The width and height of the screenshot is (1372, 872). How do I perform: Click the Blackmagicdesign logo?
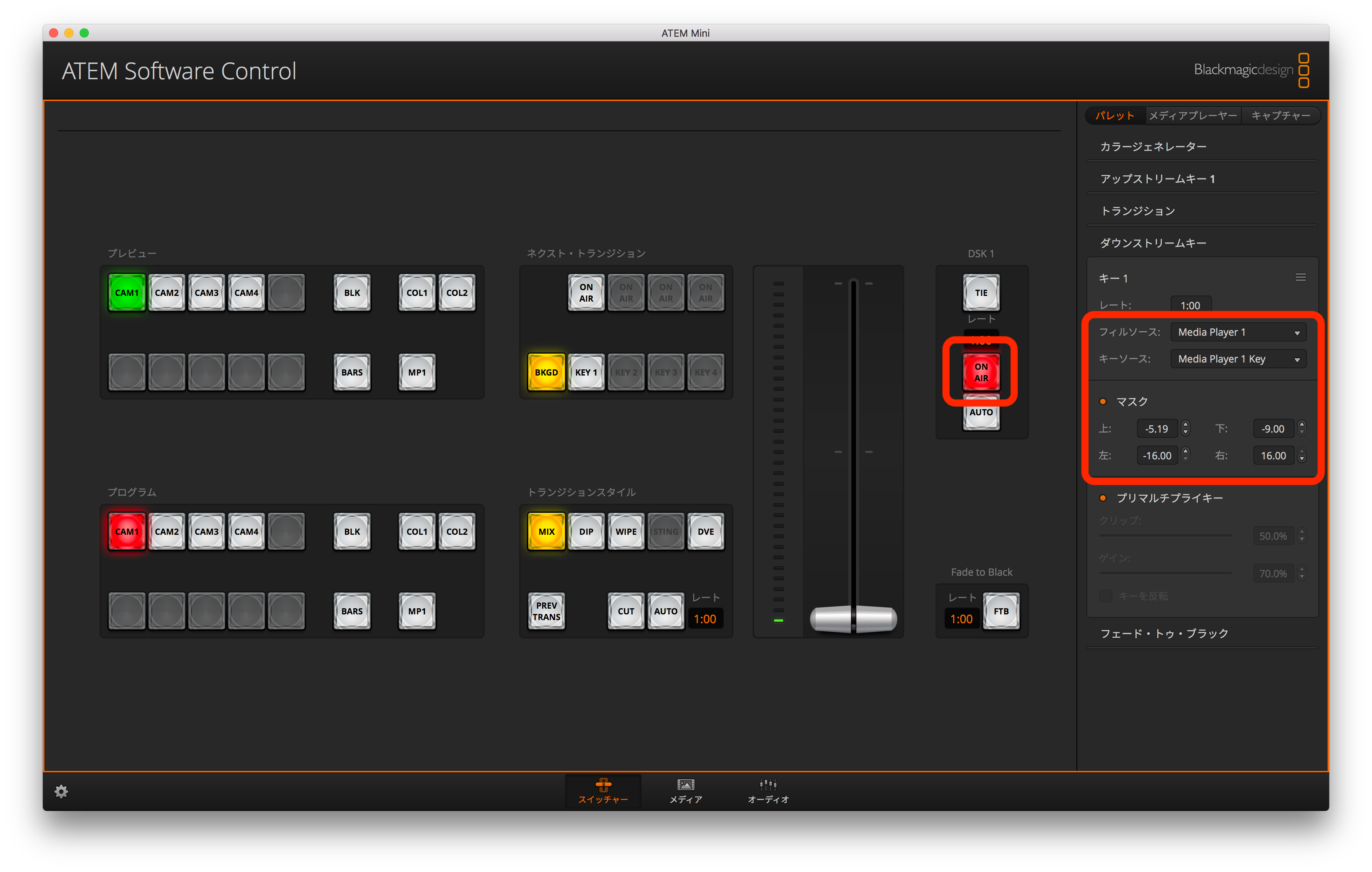point(1251,70)
